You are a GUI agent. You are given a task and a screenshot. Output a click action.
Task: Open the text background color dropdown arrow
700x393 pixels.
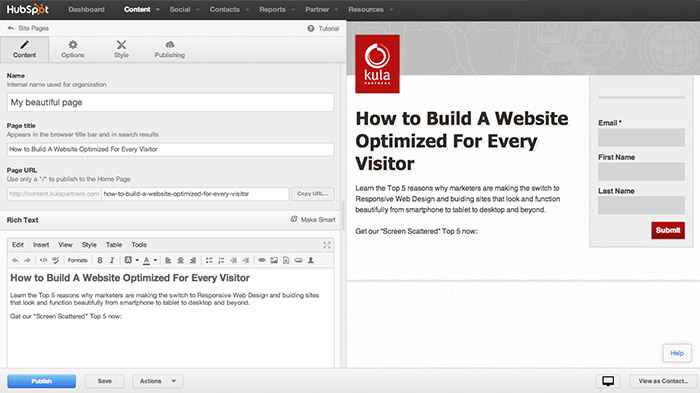point(137,260)
